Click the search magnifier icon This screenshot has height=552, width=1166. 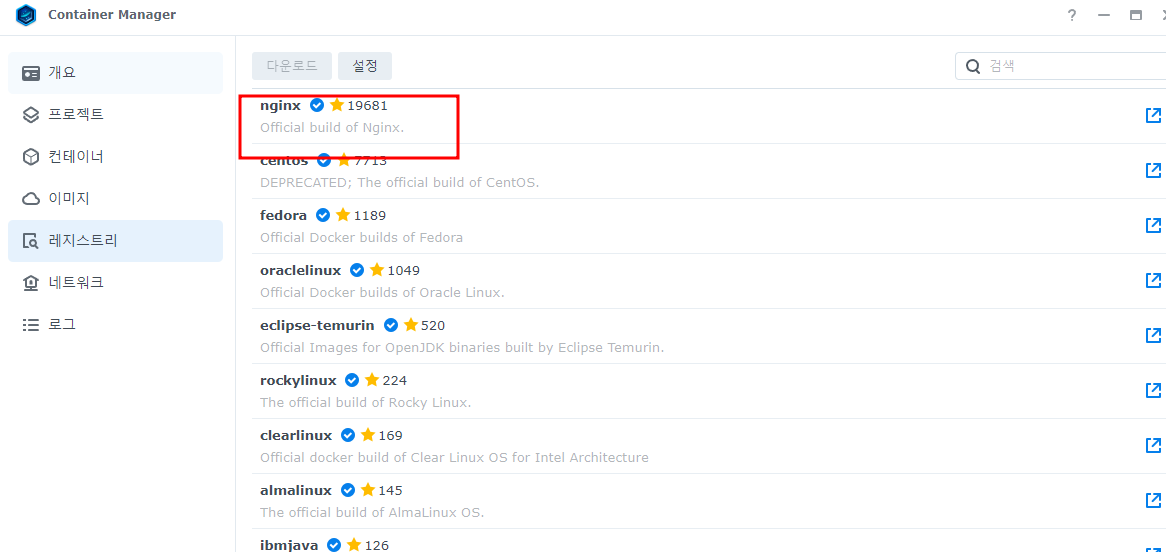click(x=973, y=66)
